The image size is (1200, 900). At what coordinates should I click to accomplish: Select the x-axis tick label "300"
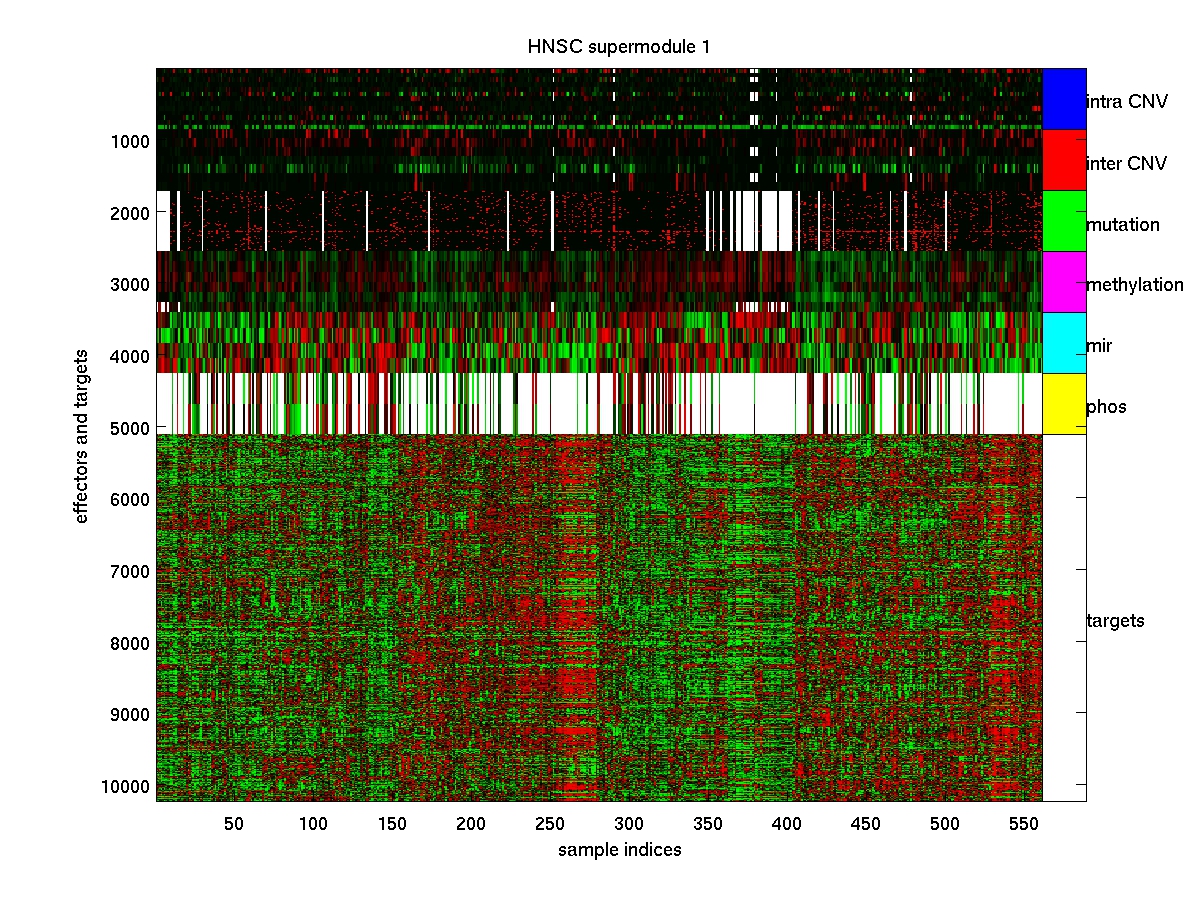pos(629,823)
